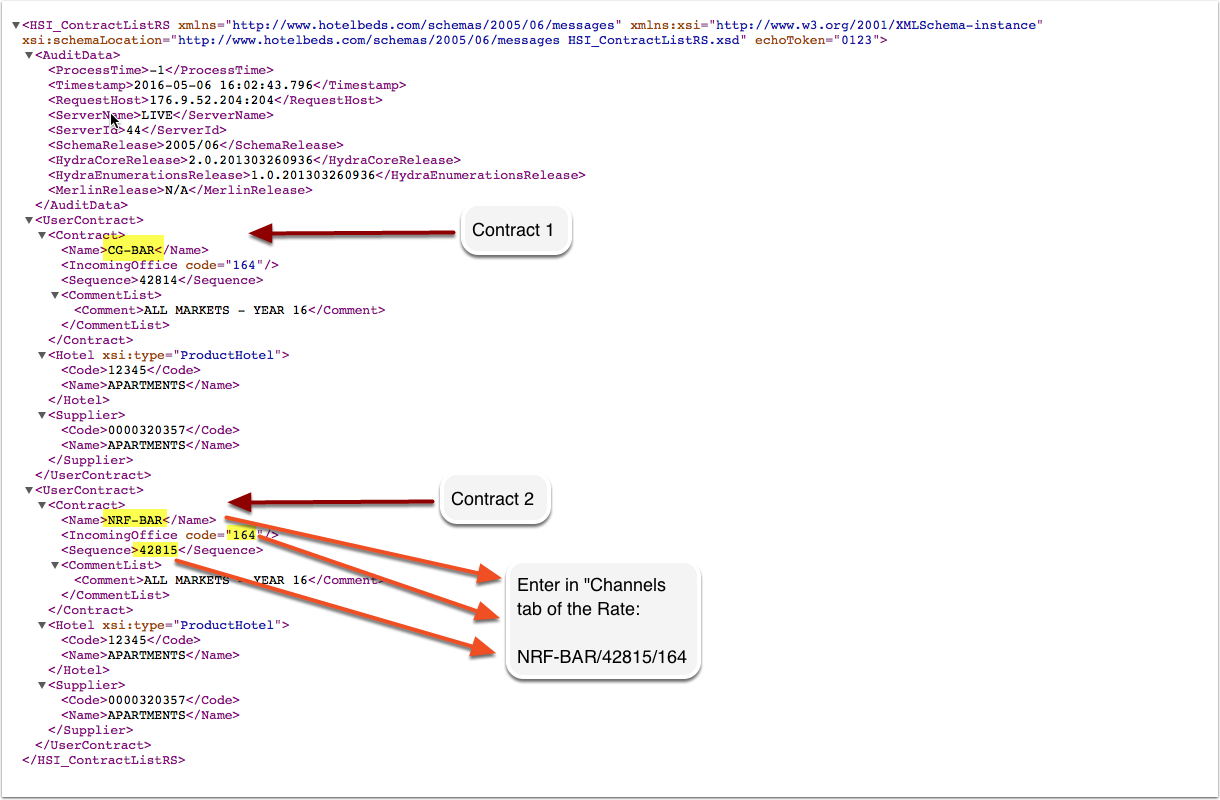The height and width of the screenshot is (800, 1220).
Task: Collapse the Contract node named NRF-BAR
Action: pos(42,505)
